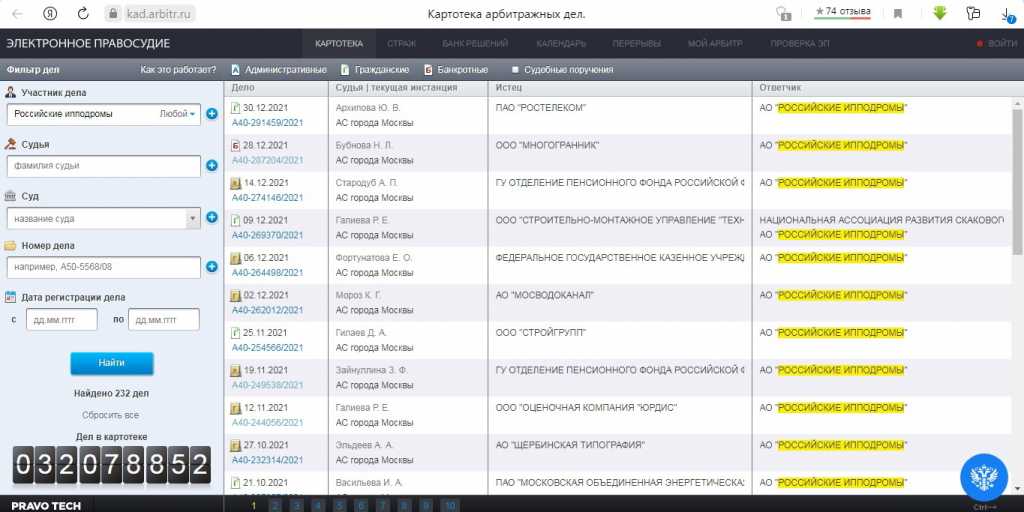Screen dimensions: 1024x512
Task: Focus the Номер дела input field
Action: click(x=104, y=267)
